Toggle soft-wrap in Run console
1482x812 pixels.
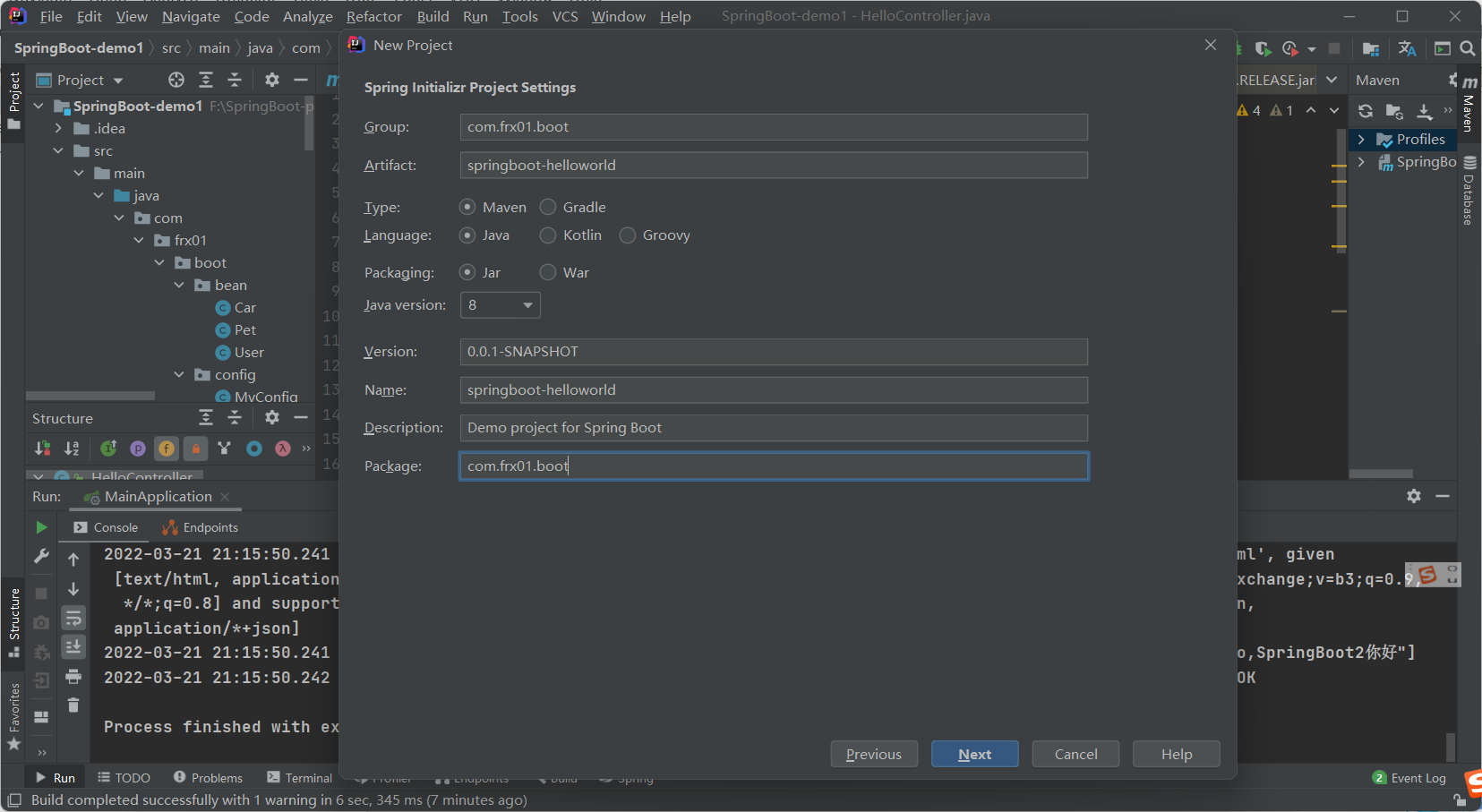[x=73, y=618]
